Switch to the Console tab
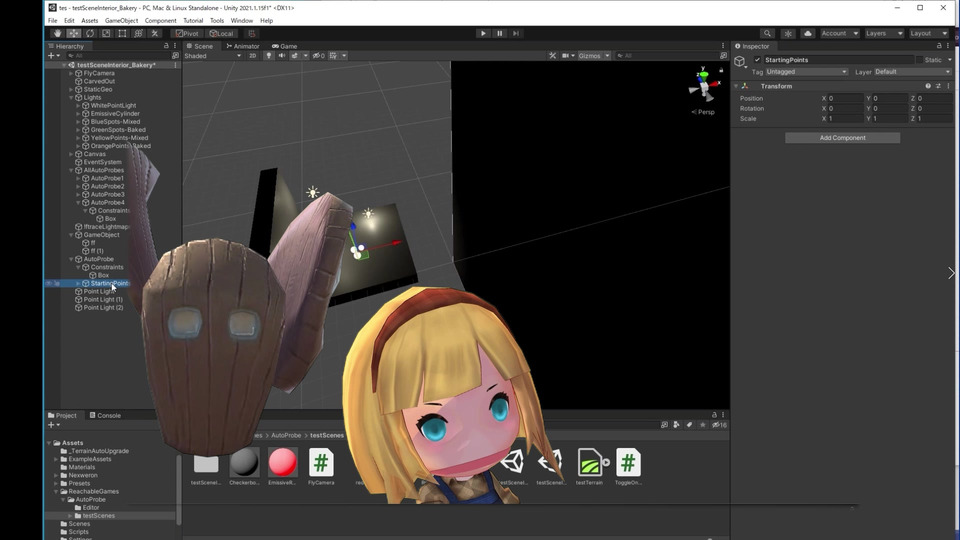Image resolution: width=960 pixels, height=540 pixels. tap(105, 415)
